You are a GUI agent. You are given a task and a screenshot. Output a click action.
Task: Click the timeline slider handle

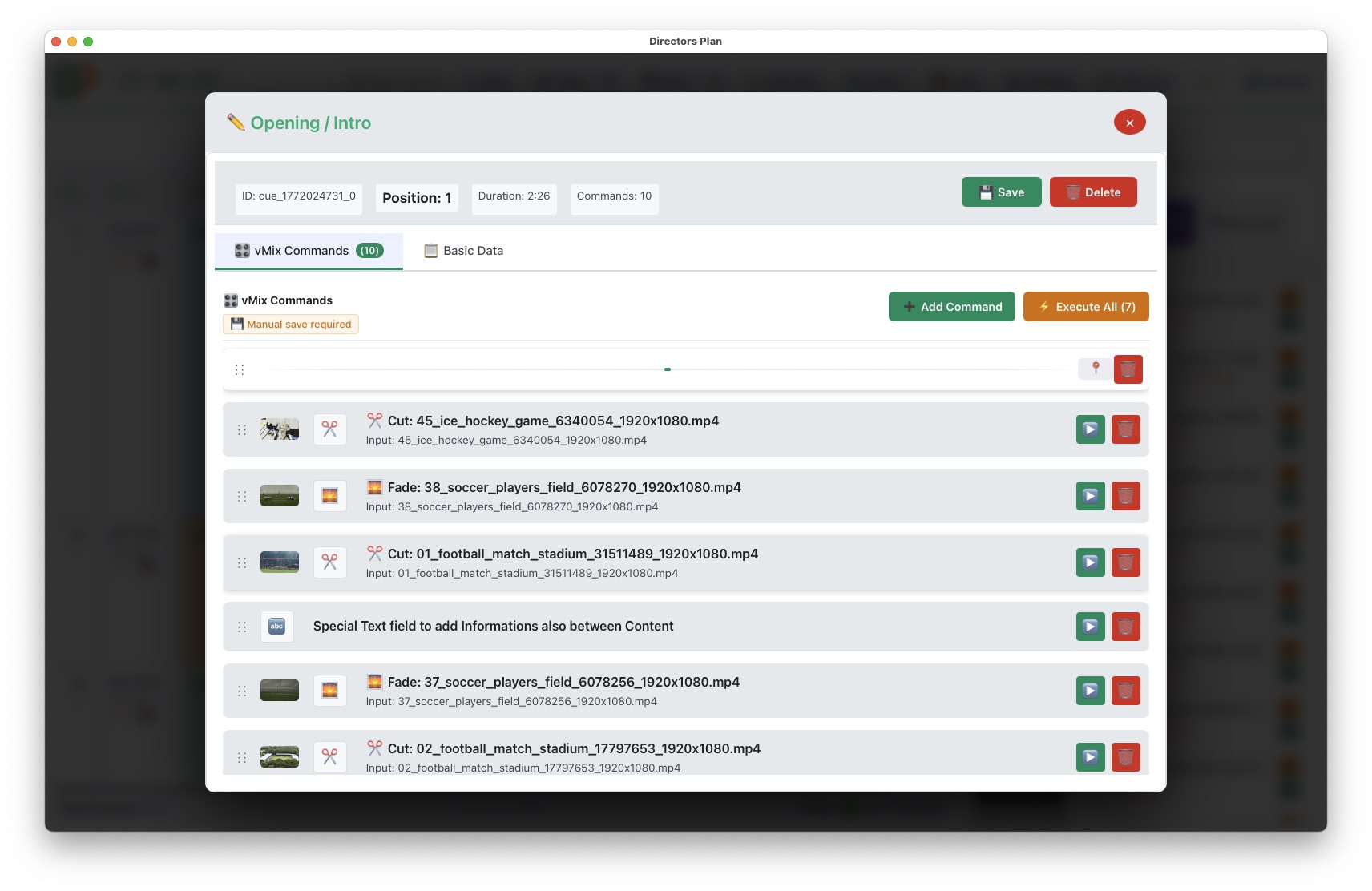click(x=667, y=369)
